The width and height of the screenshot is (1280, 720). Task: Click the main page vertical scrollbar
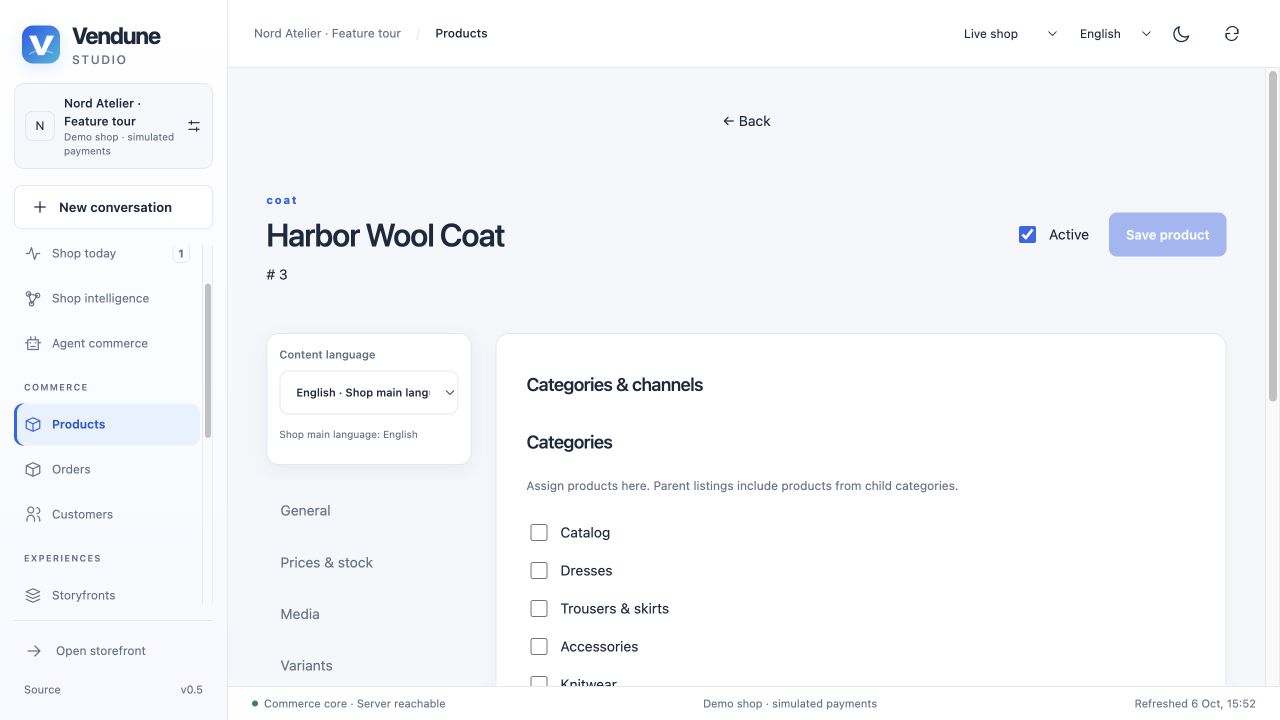(x=1273, y=236)
